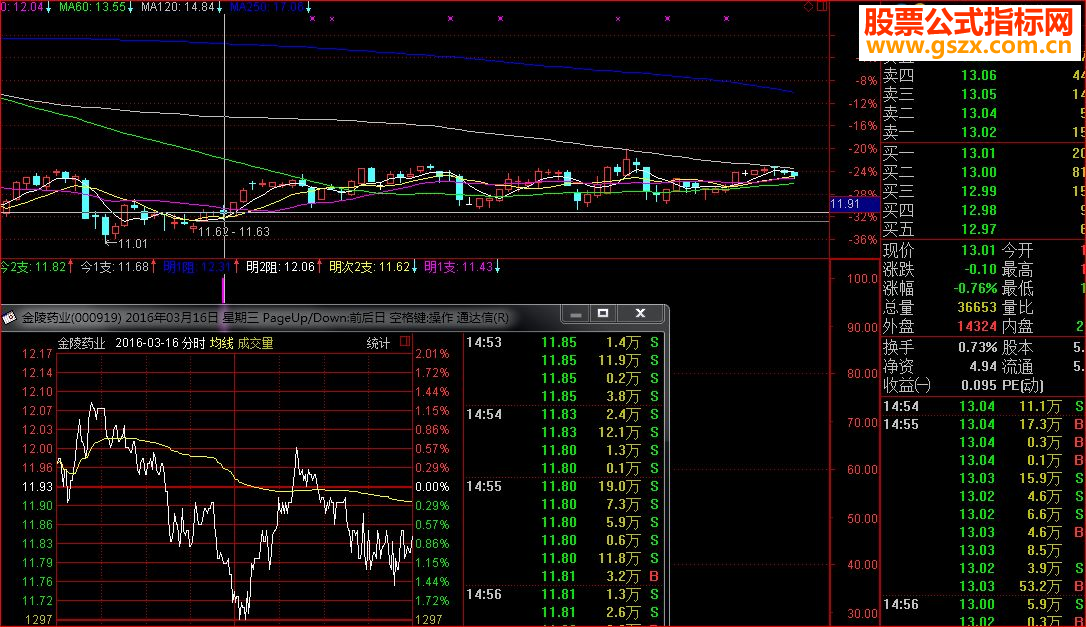Click the 涨幅 -0.76% quote field

pyautogui.click(x=940, y=288)
